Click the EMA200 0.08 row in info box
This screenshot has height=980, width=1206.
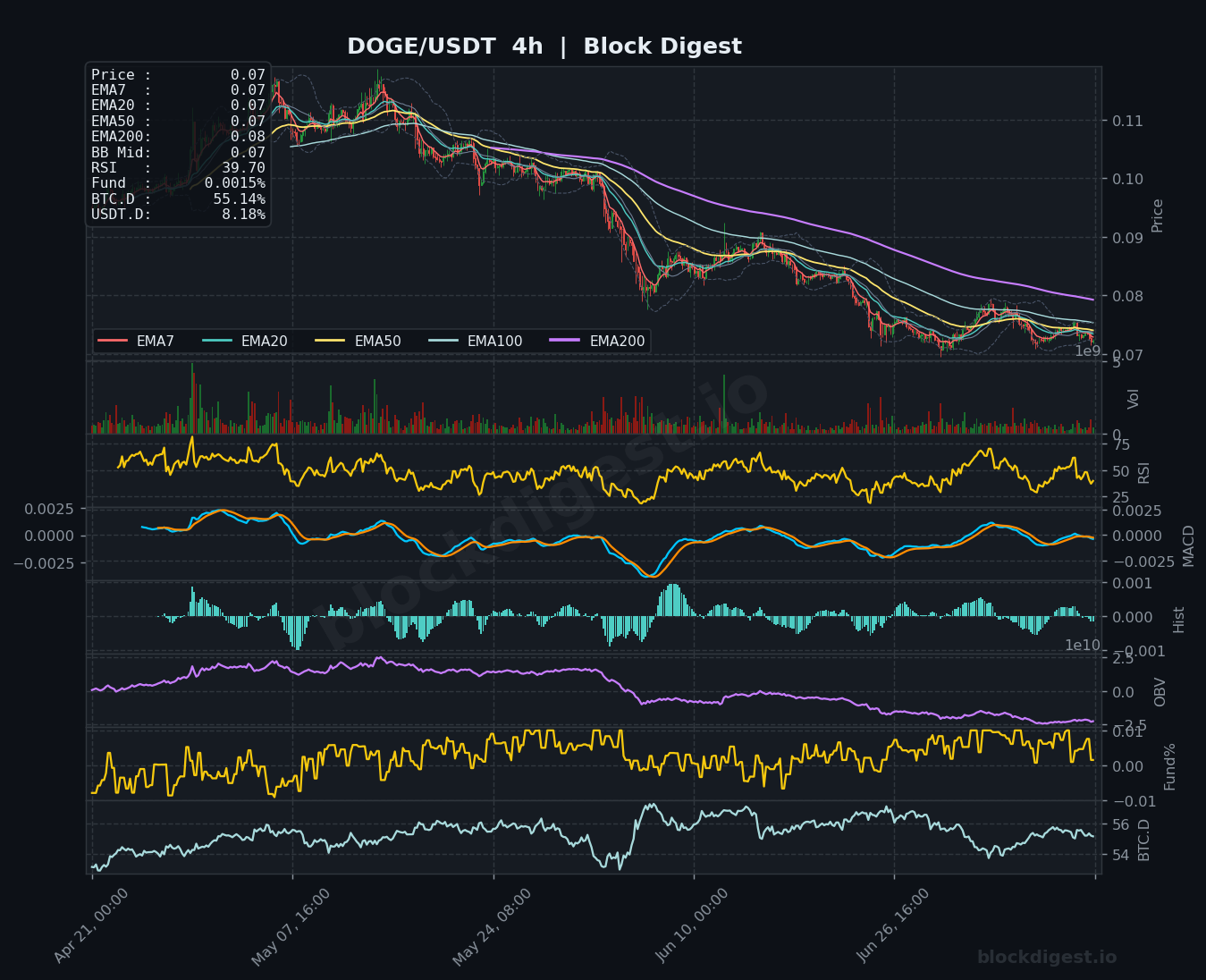pos(178,137)
